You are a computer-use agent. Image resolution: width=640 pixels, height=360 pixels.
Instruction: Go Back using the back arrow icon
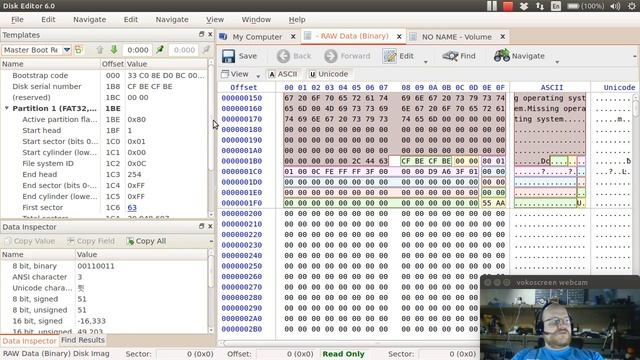283,56
